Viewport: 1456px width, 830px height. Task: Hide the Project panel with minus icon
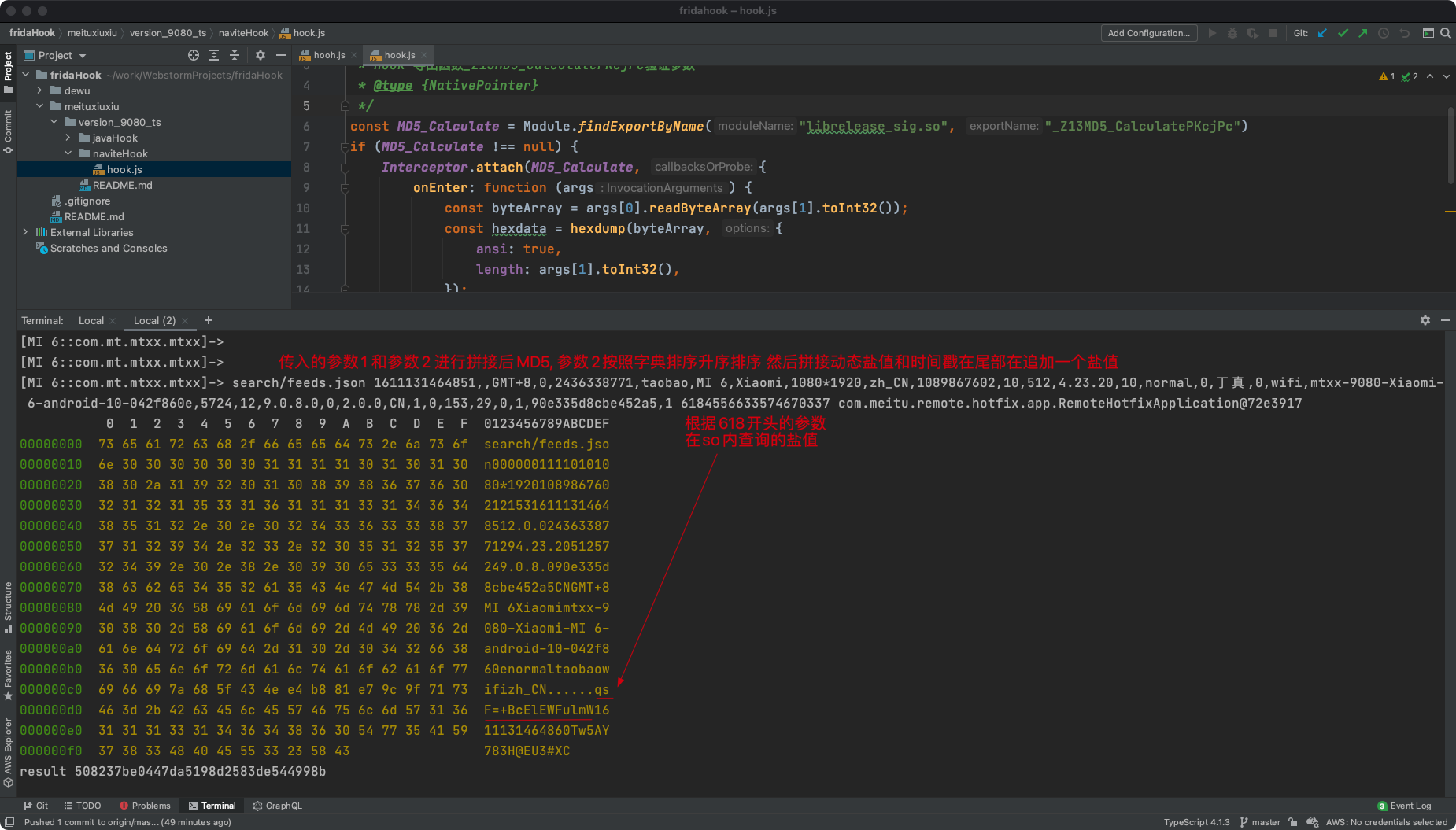(x=281, y=55)
